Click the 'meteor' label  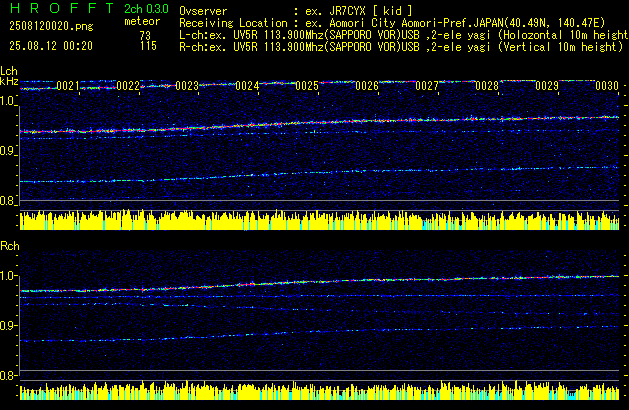pyautogui.click(x=142, y=21)
